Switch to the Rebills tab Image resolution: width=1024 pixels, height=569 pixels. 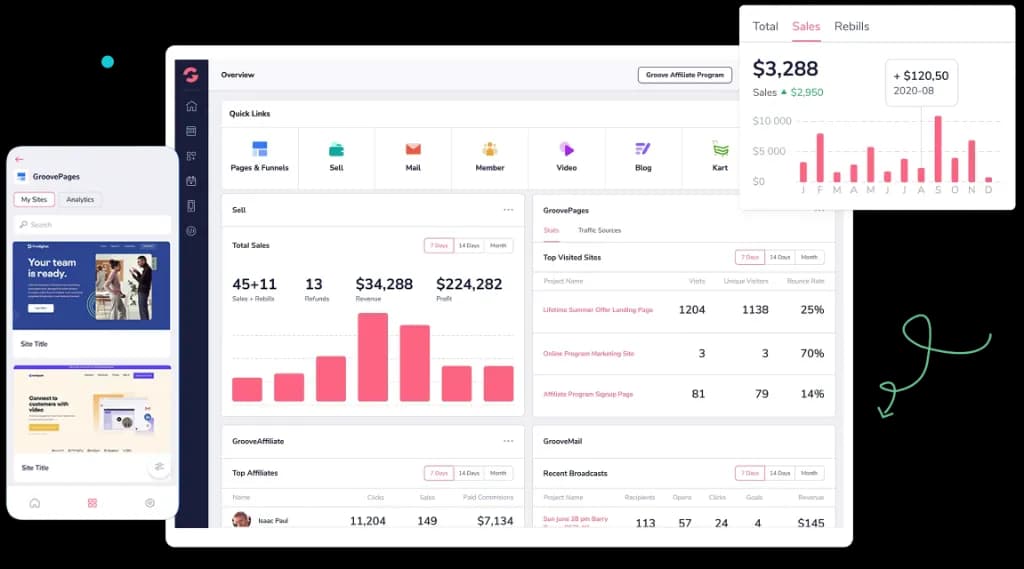click(x=852, y=26)
